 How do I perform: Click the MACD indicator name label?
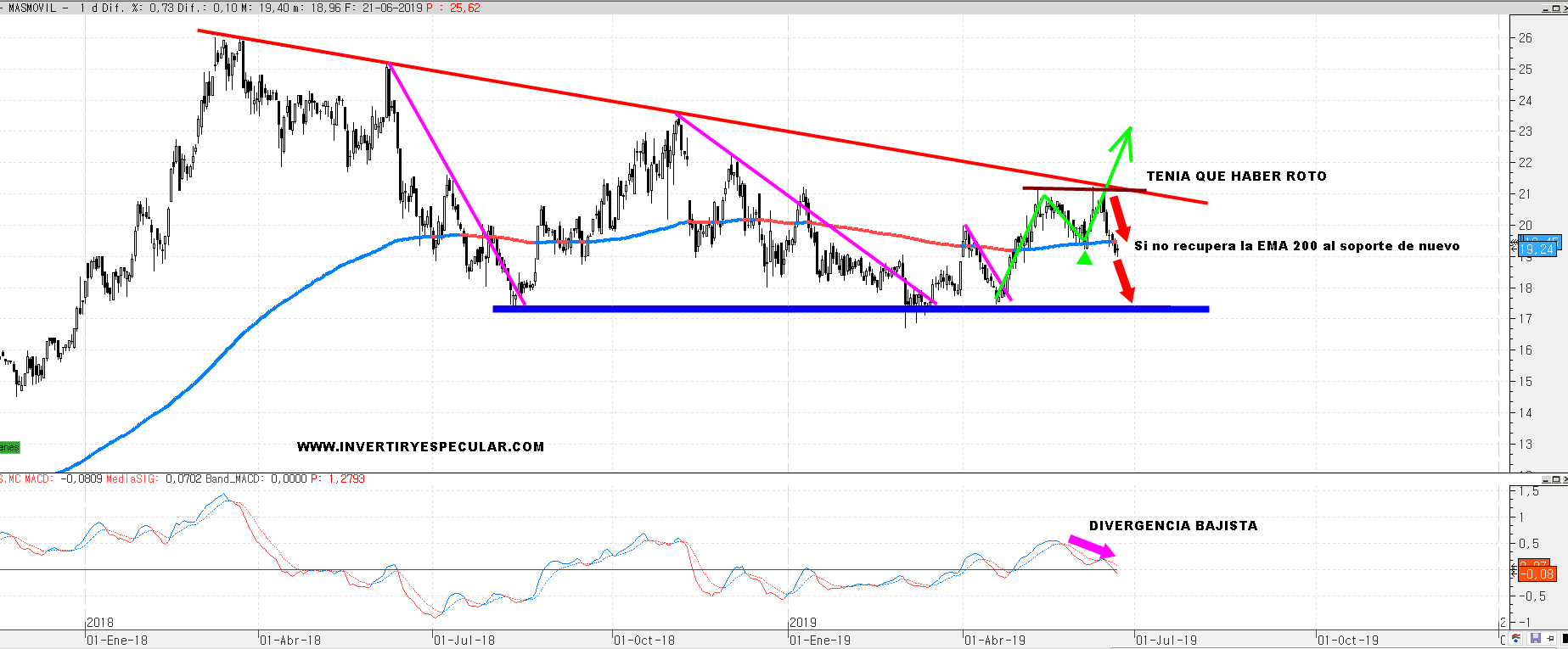pyautogui.click(x=37, y=479)
